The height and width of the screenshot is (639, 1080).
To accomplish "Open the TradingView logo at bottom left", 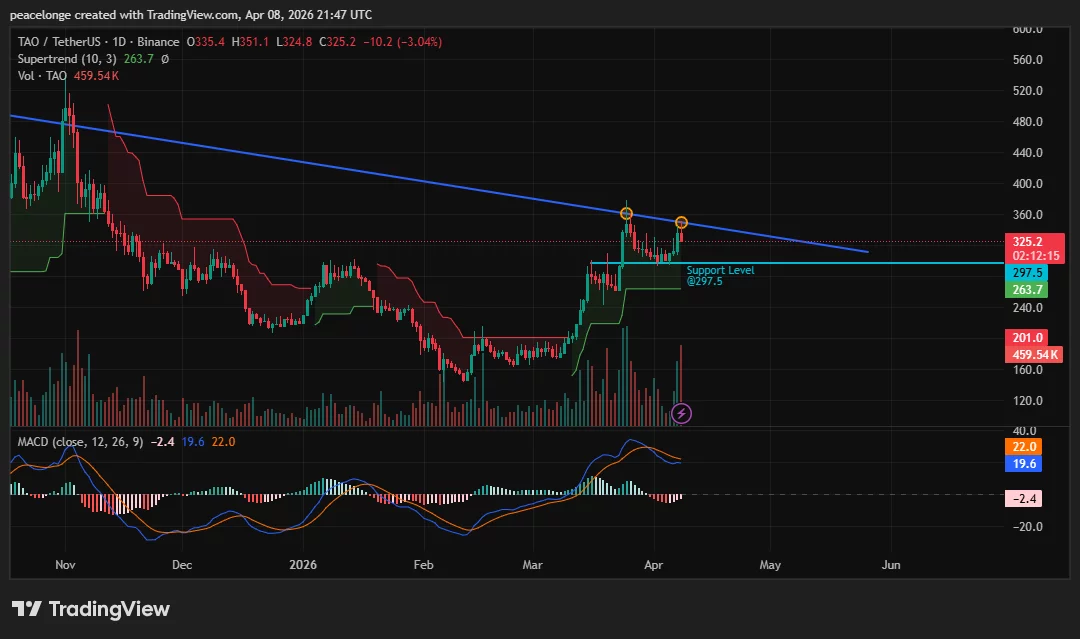I will (90, 608).
